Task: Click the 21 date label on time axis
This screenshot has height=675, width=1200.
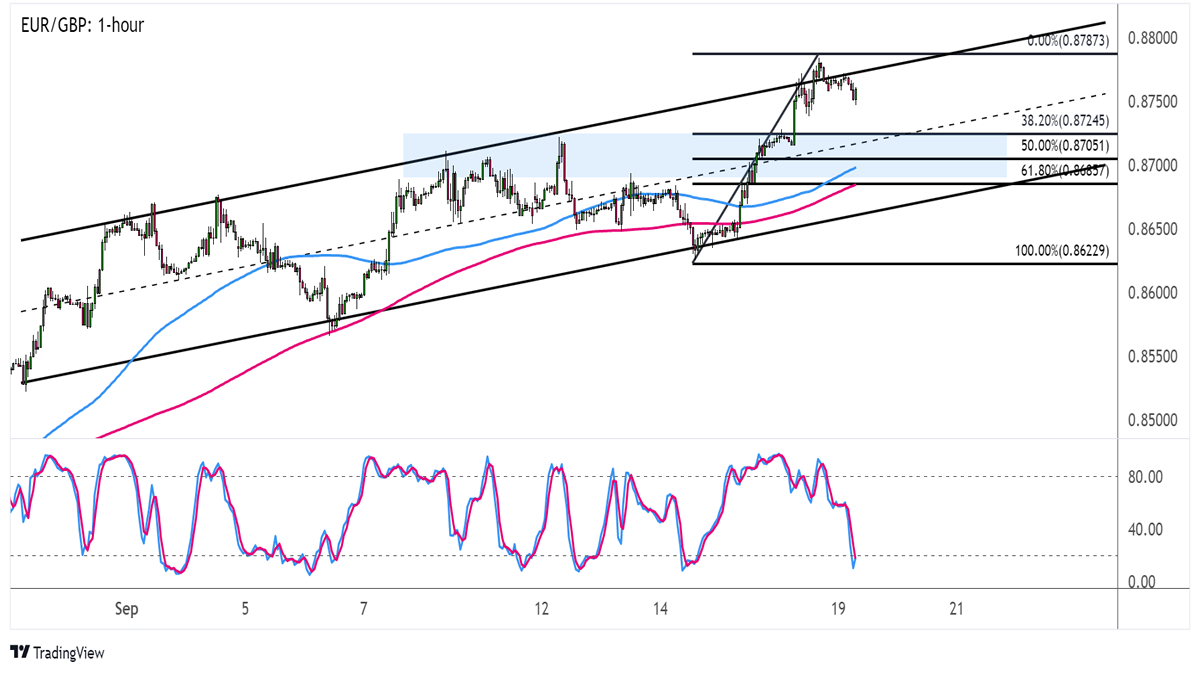Action: coord(956,608)
